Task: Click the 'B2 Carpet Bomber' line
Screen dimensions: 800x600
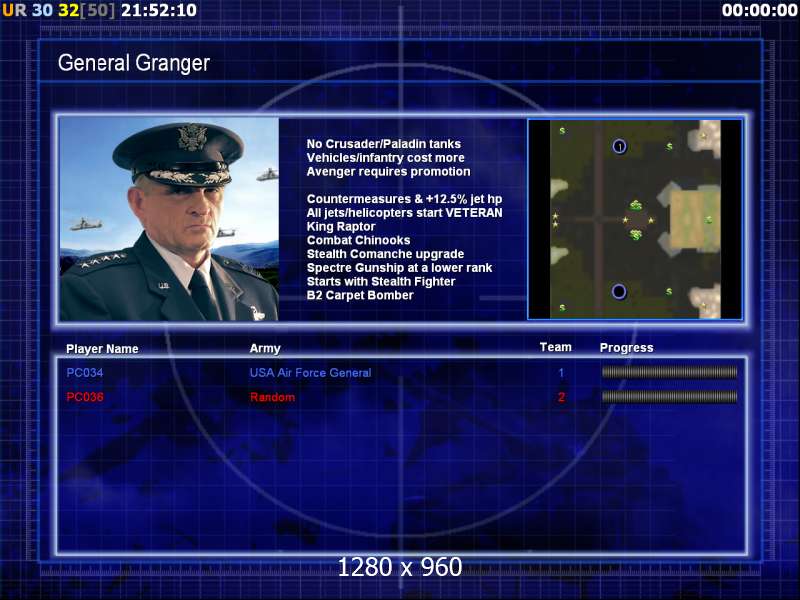Action: [x=360, y=295]
